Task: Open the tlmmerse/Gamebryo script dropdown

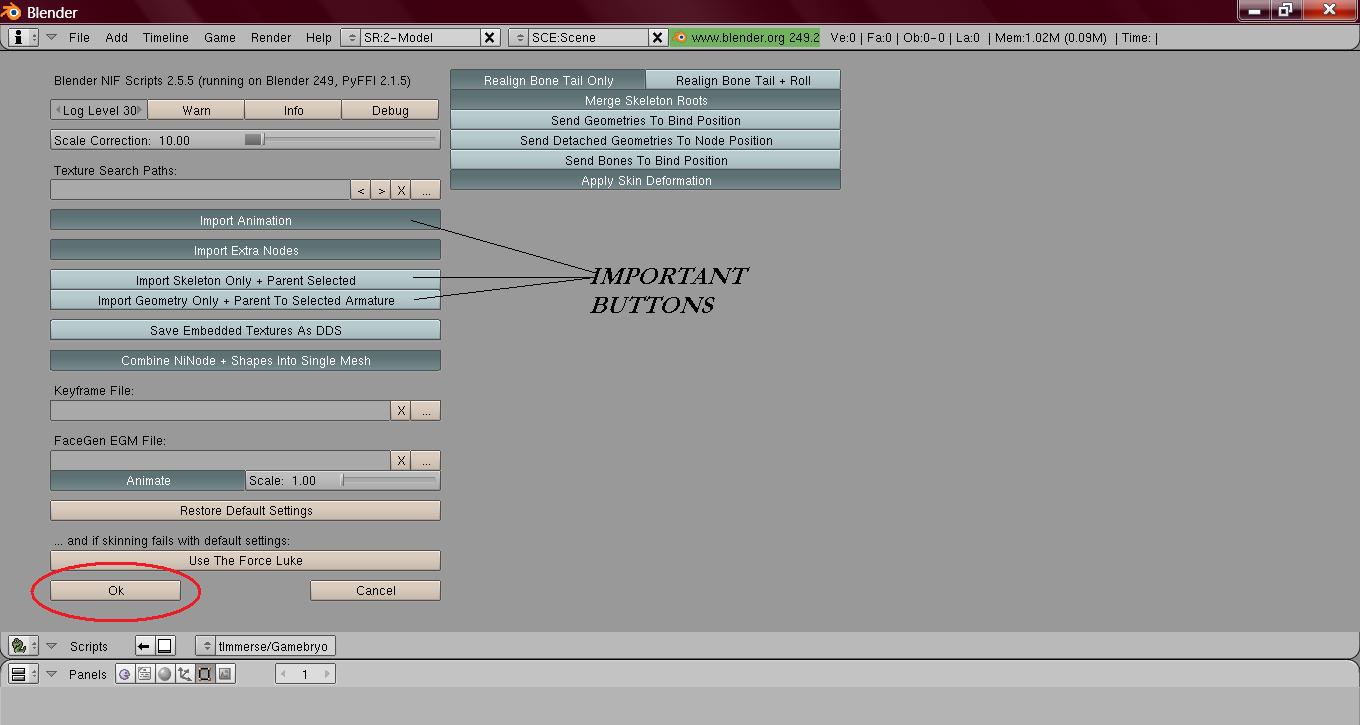Action: [x=206, y=646]
